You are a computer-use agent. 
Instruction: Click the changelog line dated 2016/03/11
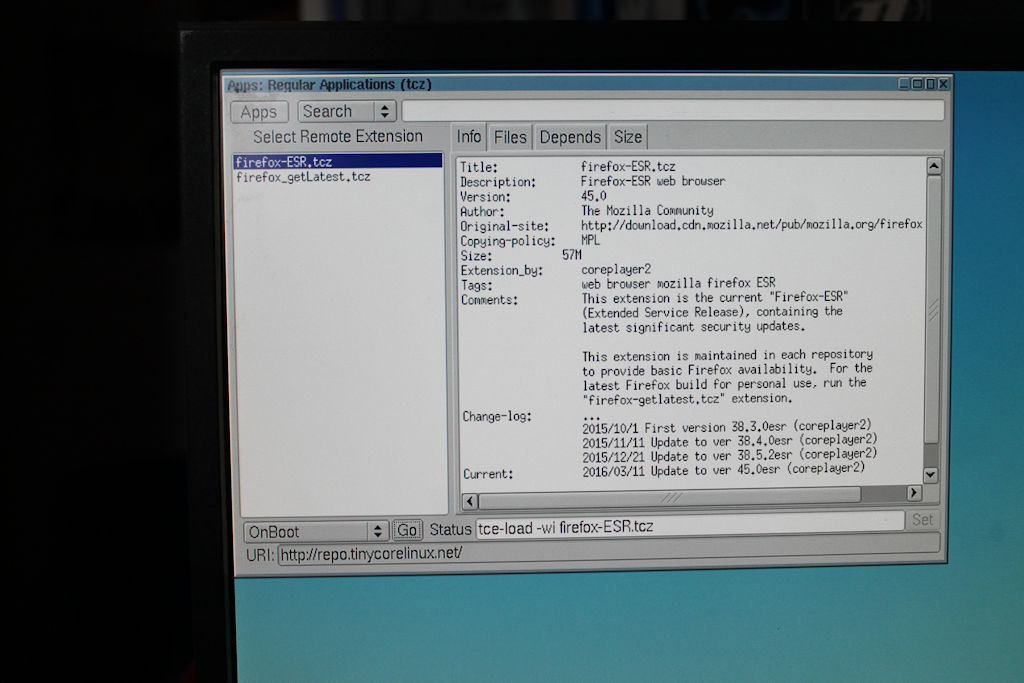tap(723, 470)
